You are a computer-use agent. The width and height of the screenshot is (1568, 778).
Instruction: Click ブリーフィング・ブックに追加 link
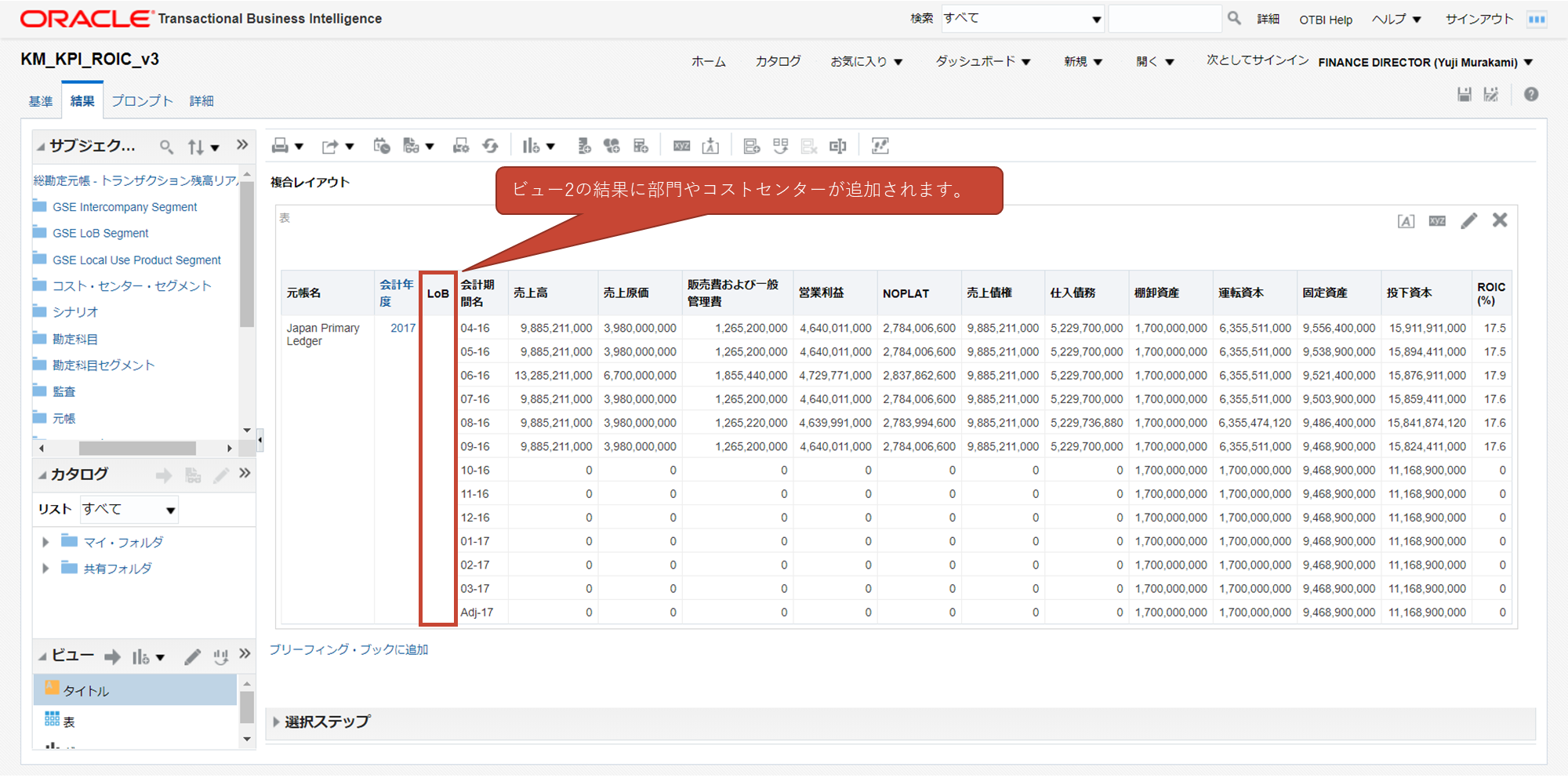(x=349, y=649)
